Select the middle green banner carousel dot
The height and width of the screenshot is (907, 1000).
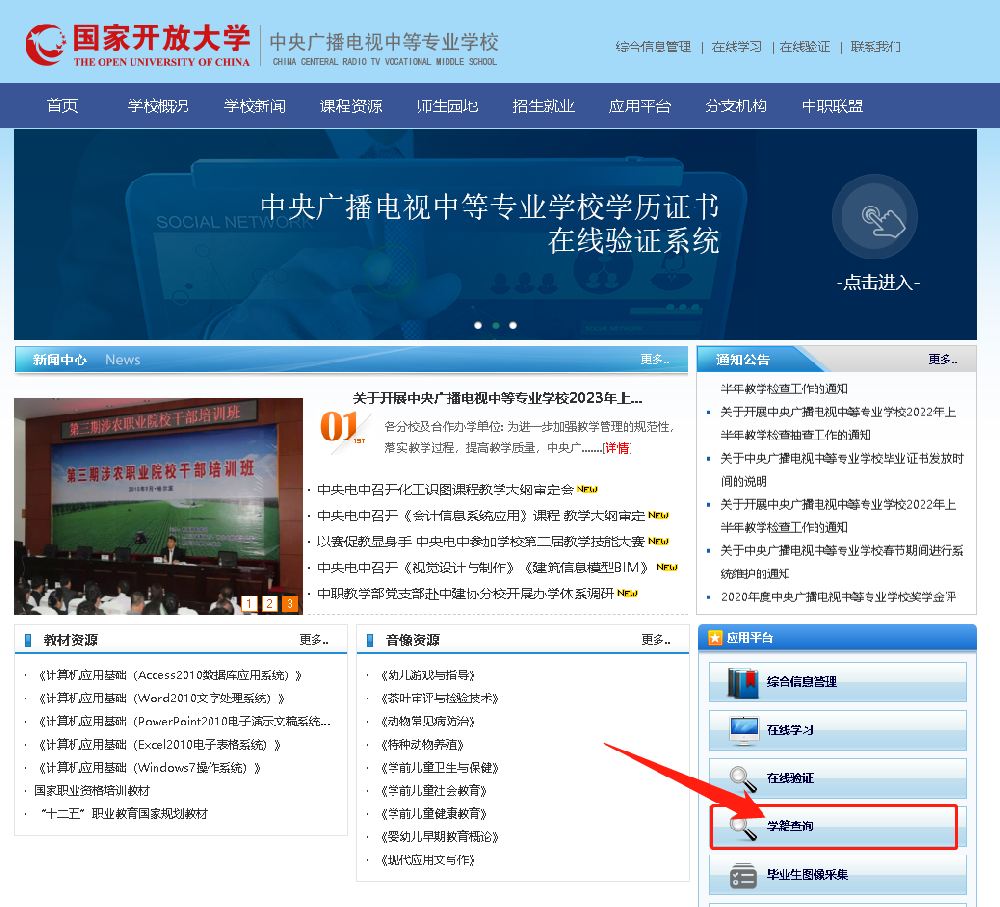pos(496,325)
